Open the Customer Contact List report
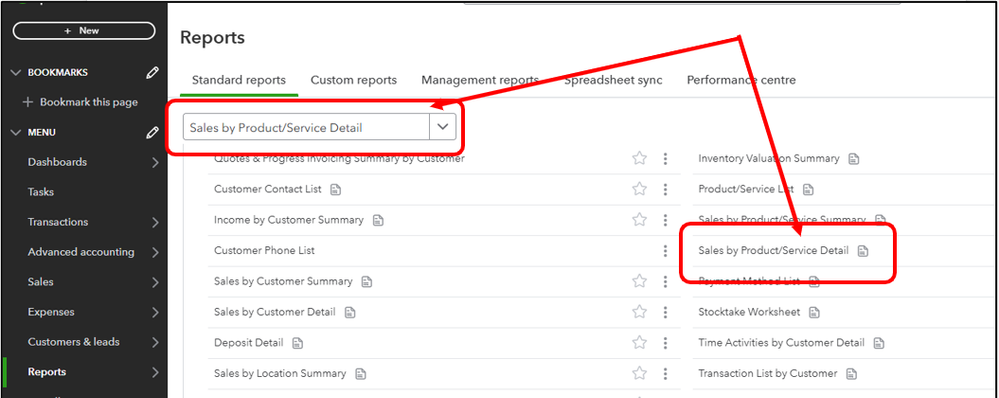Screen dimensions: 999x398 pyautogui.click(x=268, y=189)
